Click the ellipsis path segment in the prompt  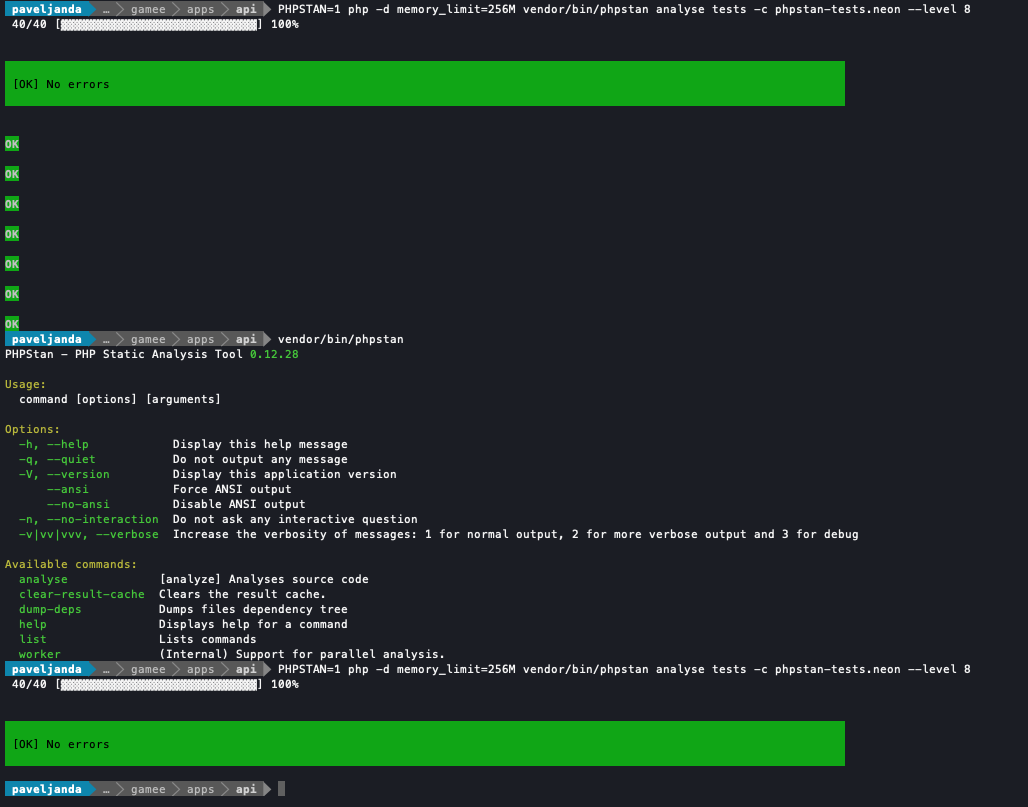pyautogui.click(x=106, y=8)
